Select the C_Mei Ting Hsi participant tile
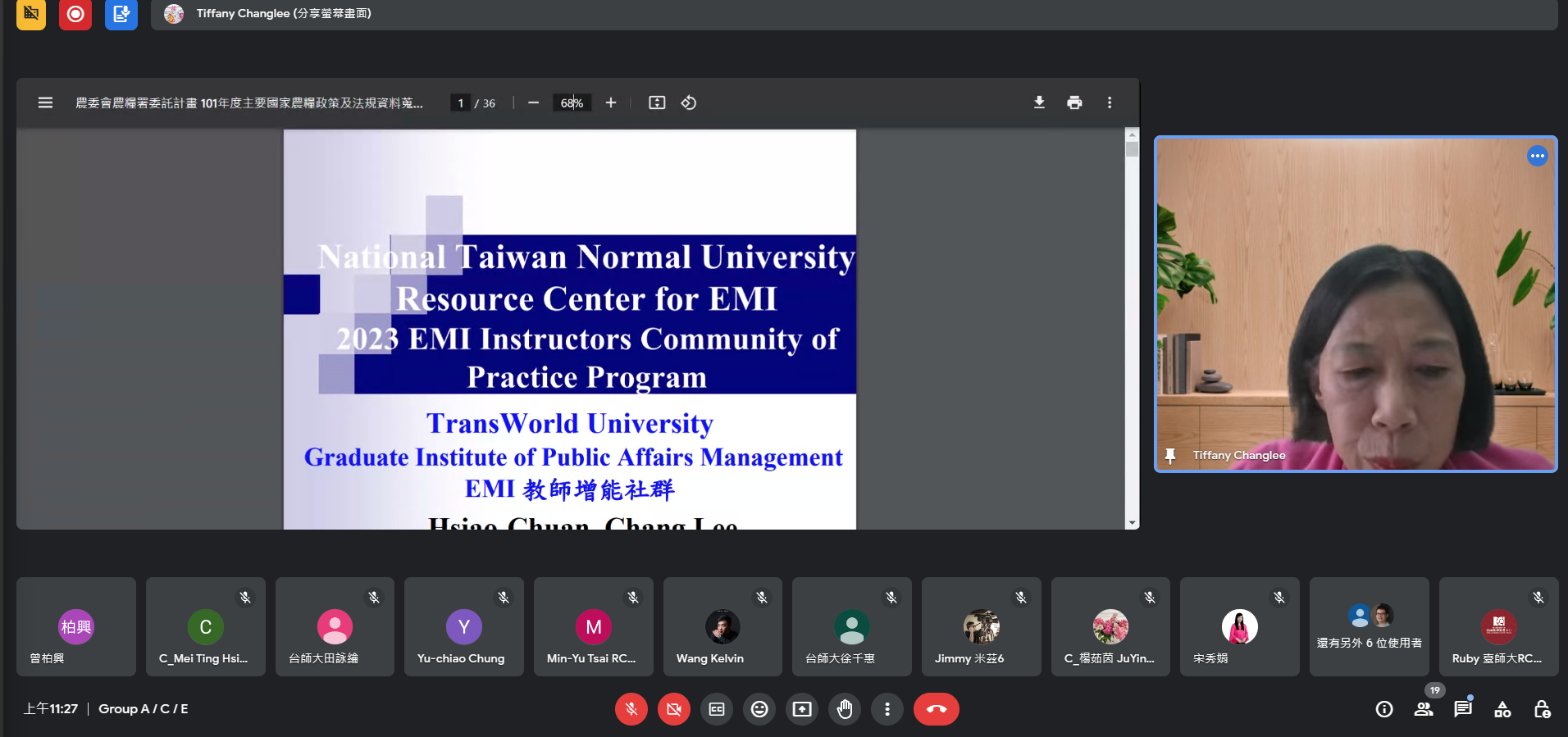1568x737 pixels. (206, 626)
